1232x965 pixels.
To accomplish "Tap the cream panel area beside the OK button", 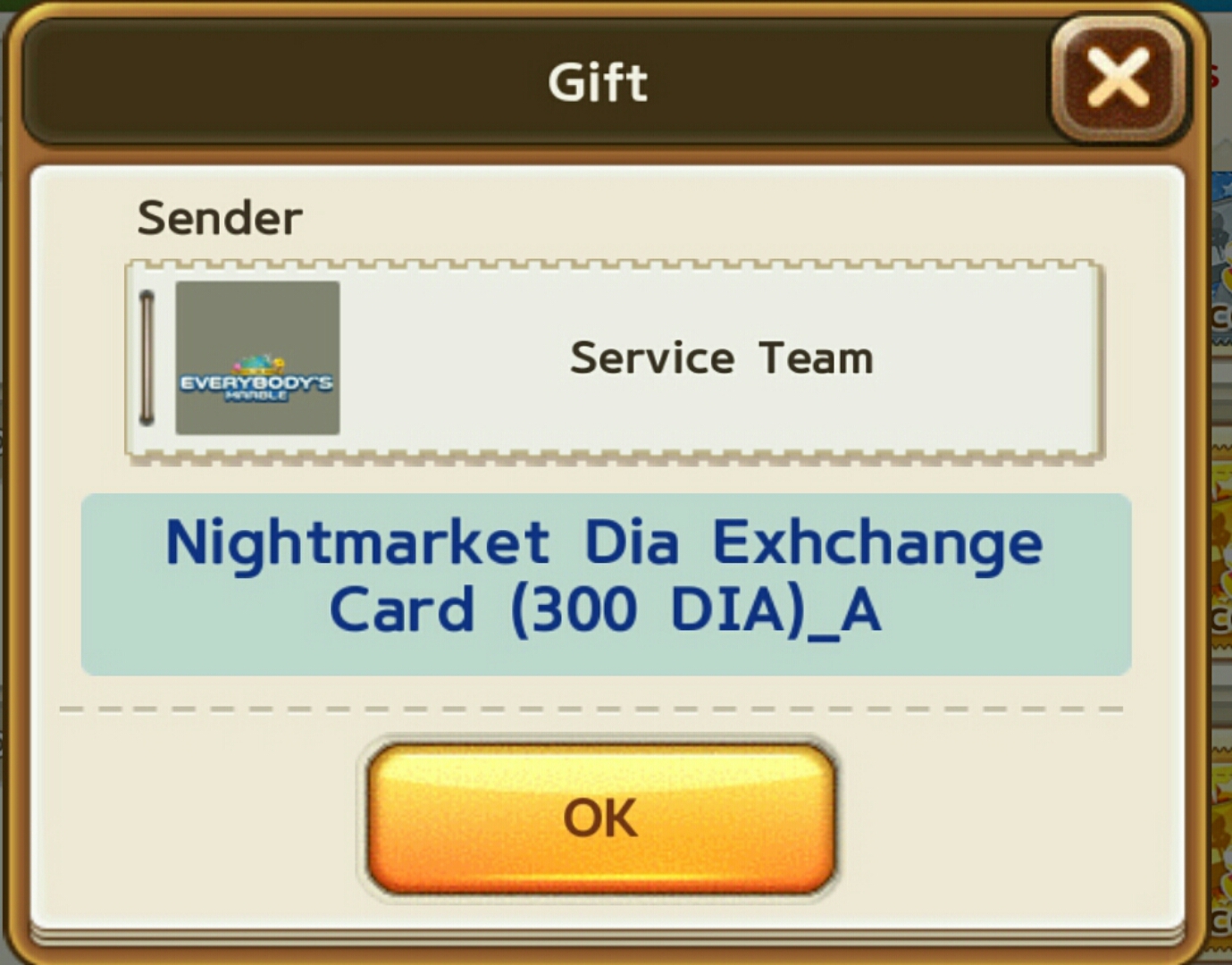I will (983, 818).
